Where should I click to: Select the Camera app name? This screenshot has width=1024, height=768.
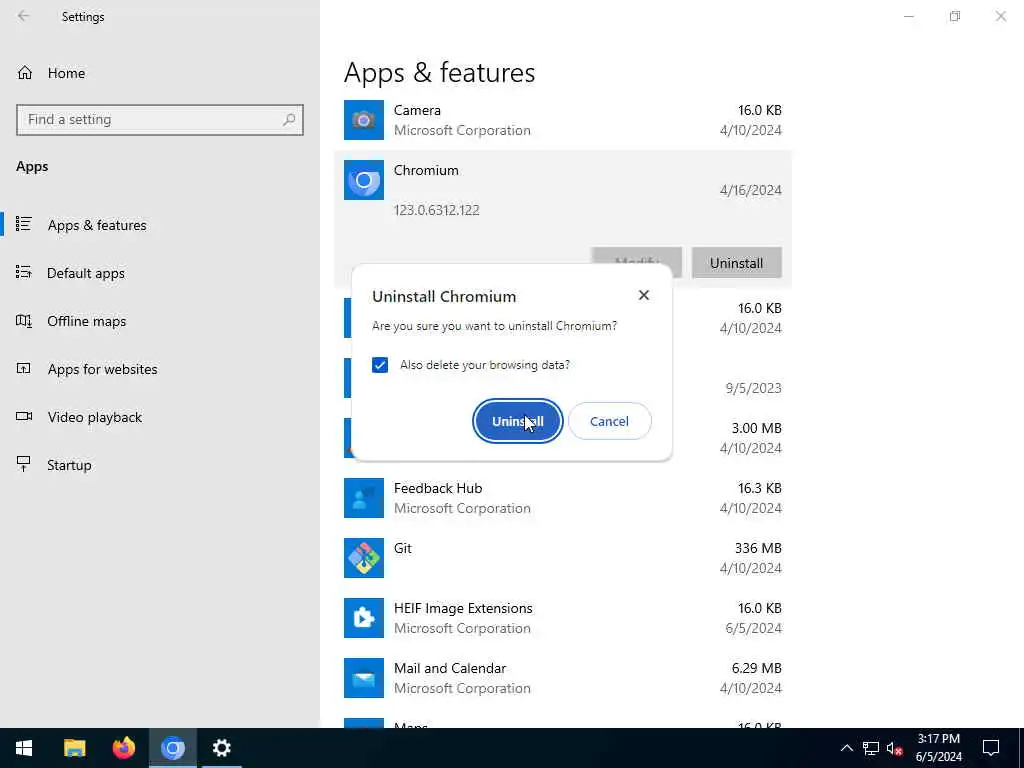tap(417, 110)
